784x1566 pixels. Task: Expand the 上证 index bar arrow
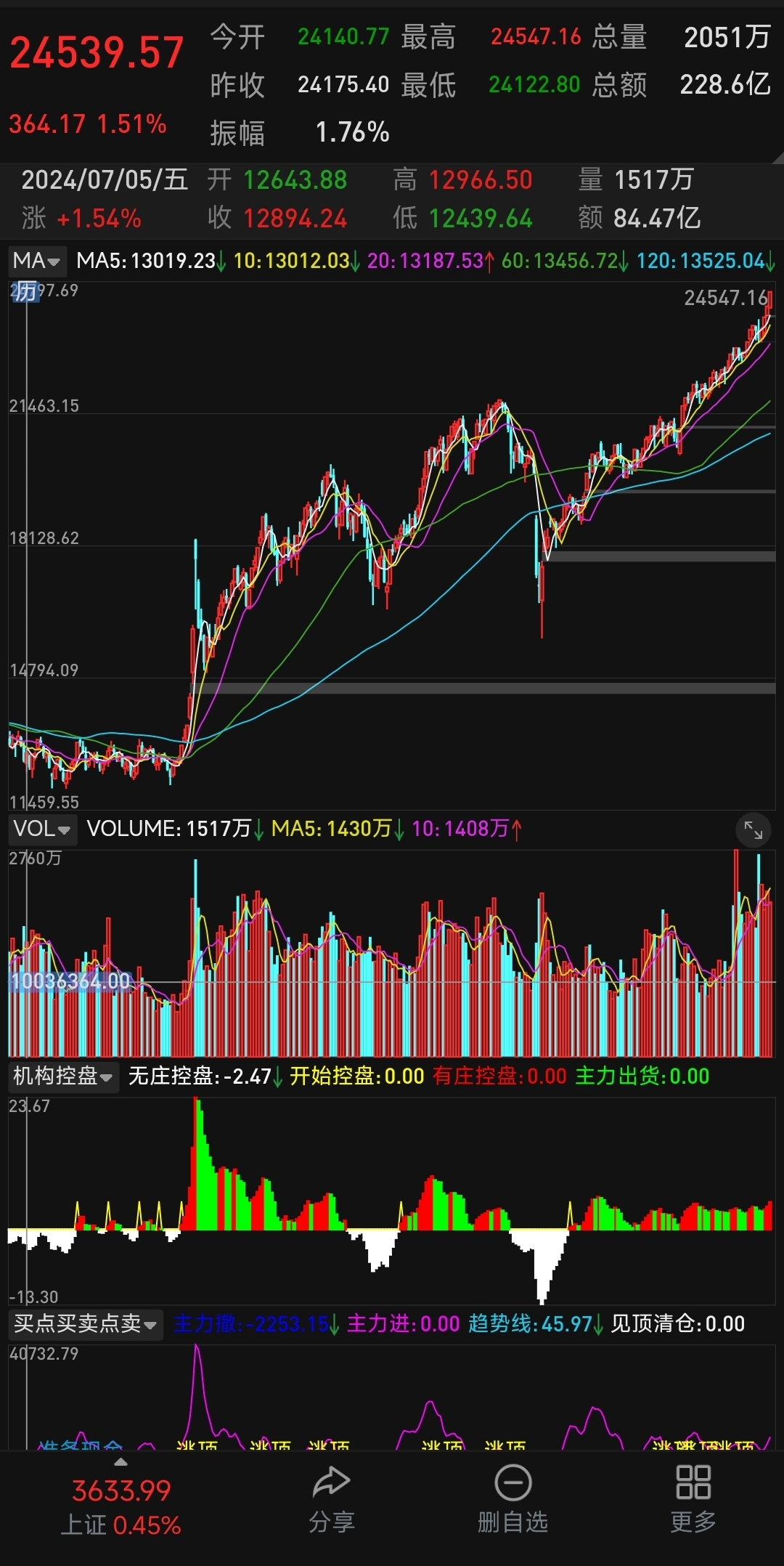click(x=121, y=1462)
